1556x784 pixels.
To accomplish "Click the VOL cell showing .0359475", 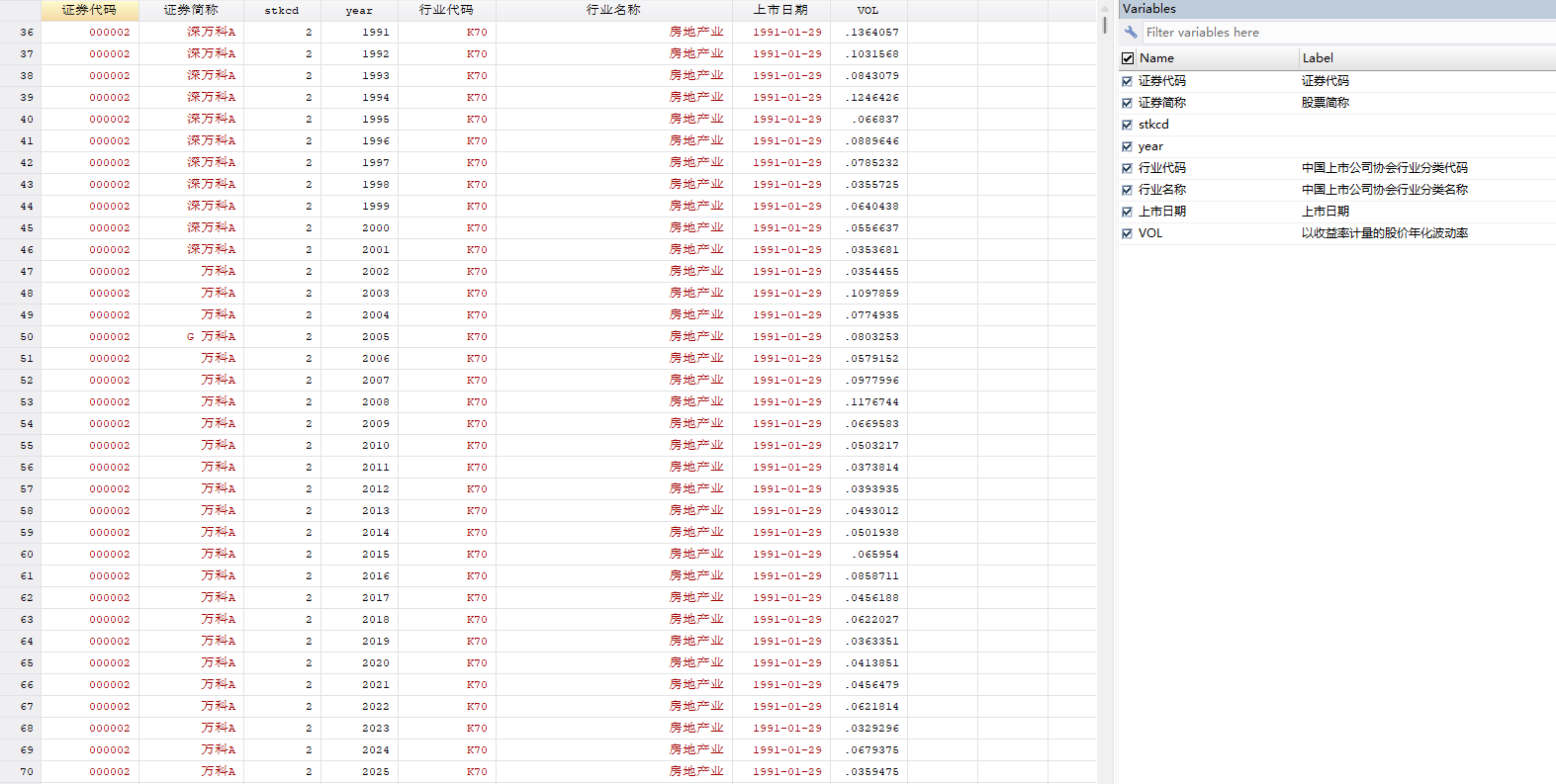I will (868, 772).
